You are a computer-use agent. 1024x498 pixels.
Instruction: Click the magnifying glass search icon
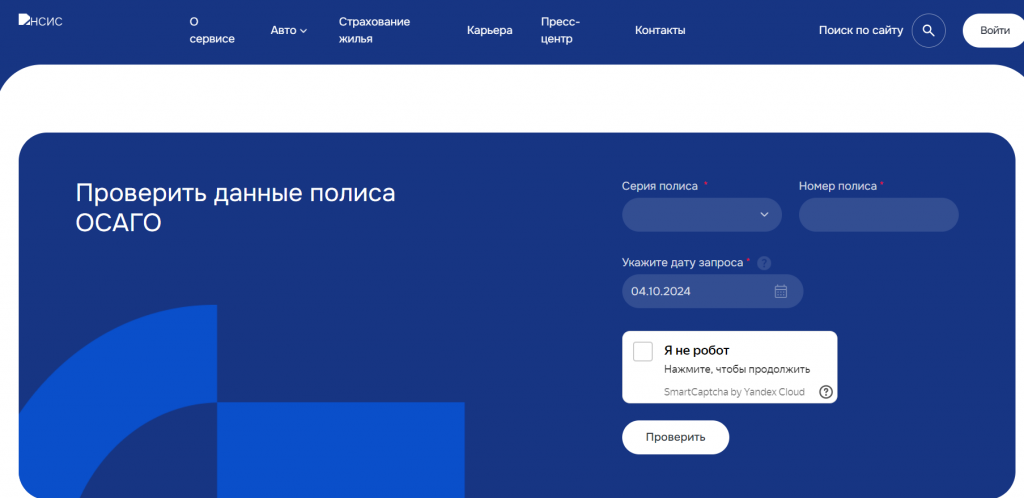pyautogui.click(x=928, y=30)
